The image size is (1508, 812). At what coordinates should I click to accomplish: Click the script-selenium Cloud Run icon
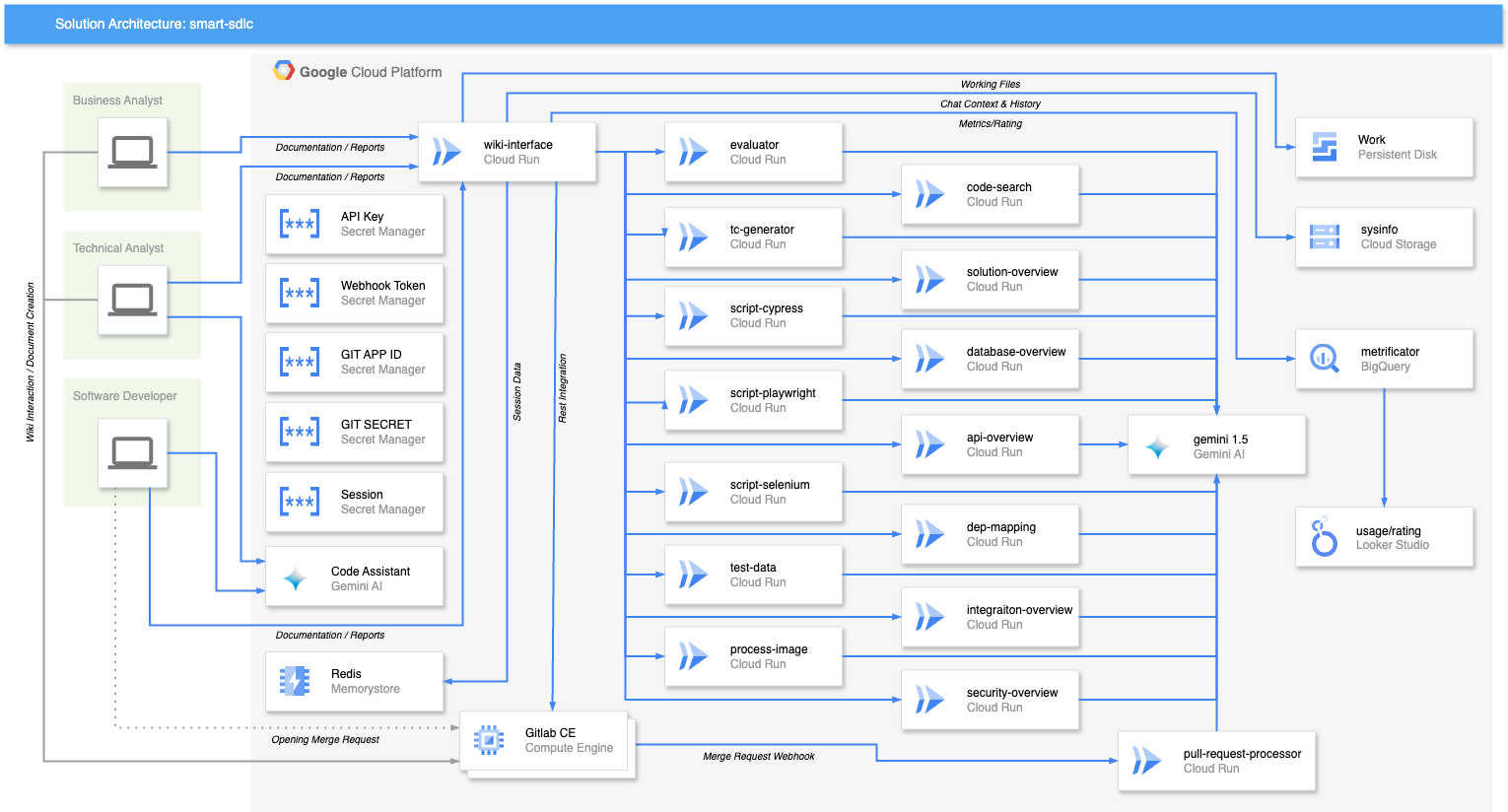[x=694, y=492]
